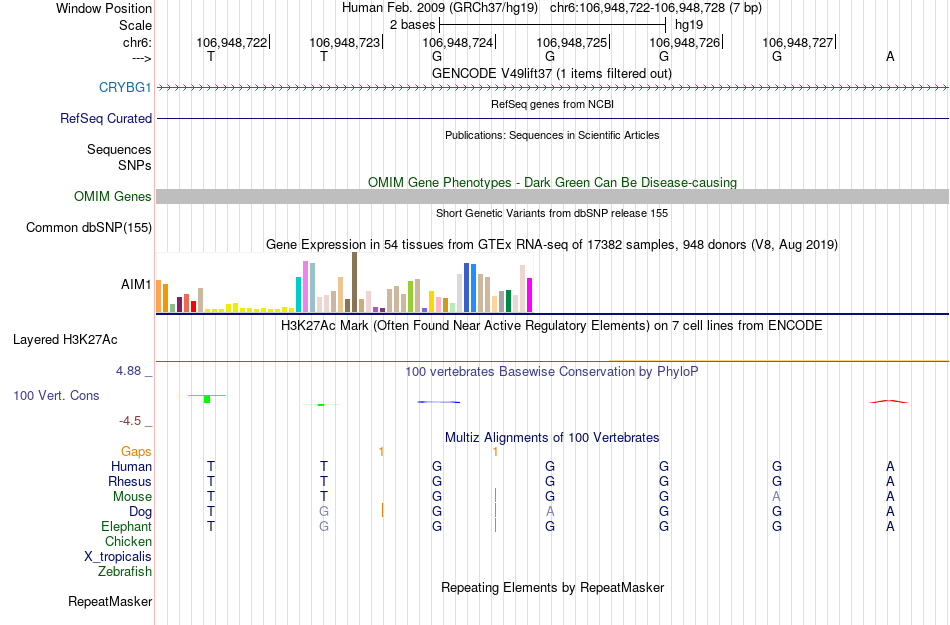The height and width of the screenshot is (625, 950).
Task: Click the light G in Elephant row
Action: coord(324,526)
